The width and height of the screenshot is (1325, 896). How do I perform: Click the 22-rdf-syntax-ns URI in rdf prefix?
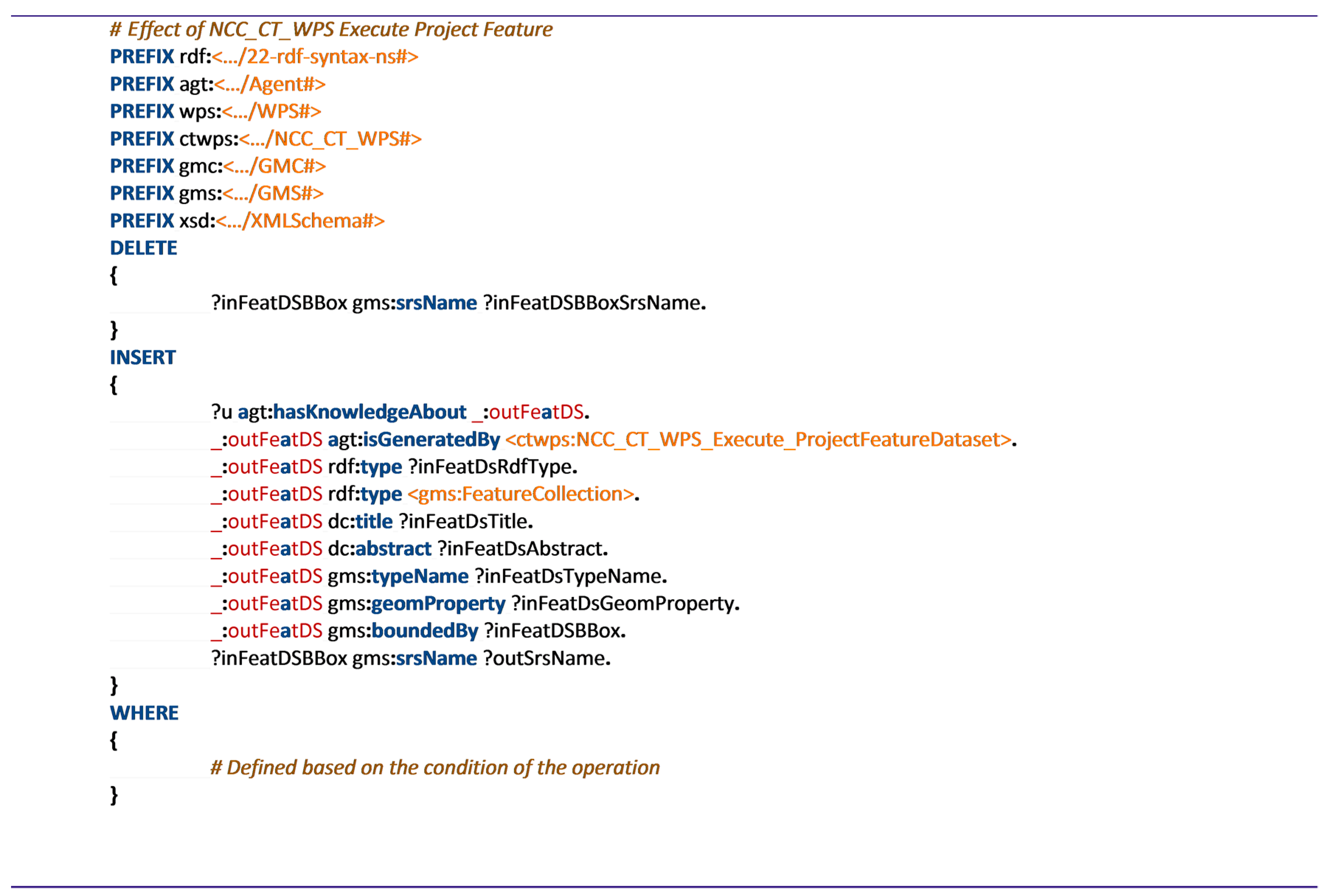point(315,56)
